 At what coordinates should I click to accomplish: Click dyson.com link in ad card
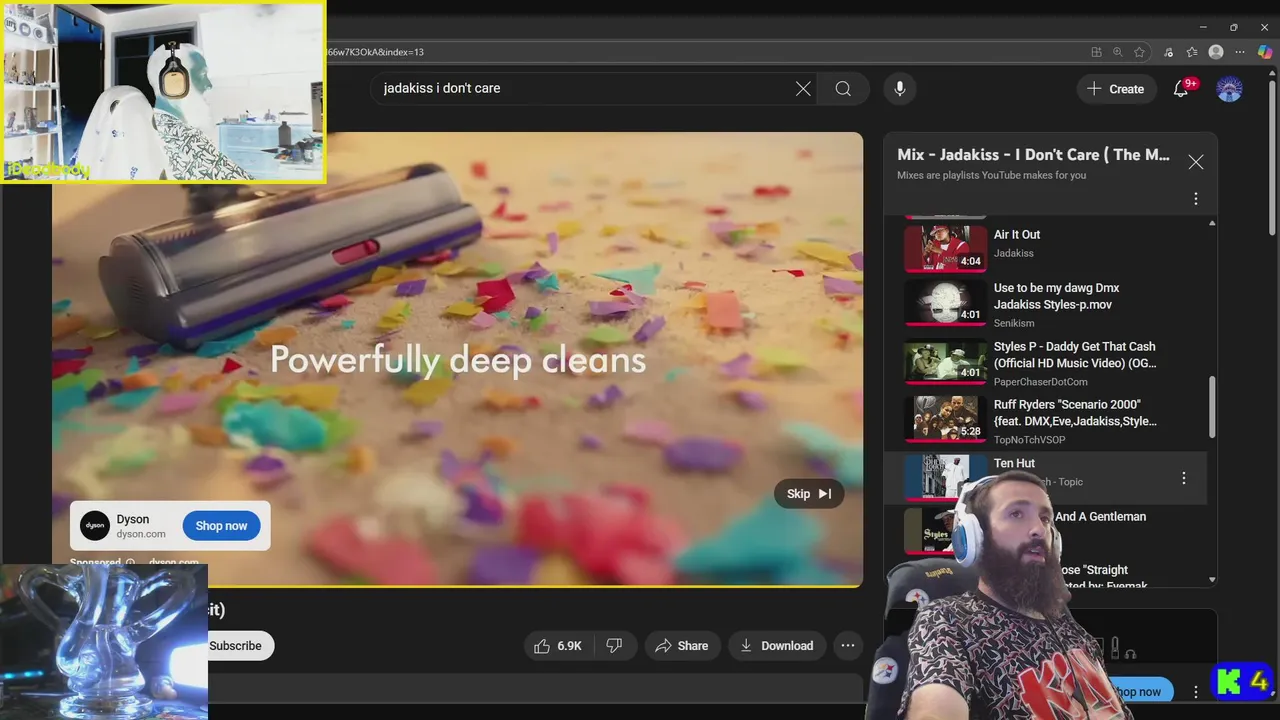click(141, 534)
